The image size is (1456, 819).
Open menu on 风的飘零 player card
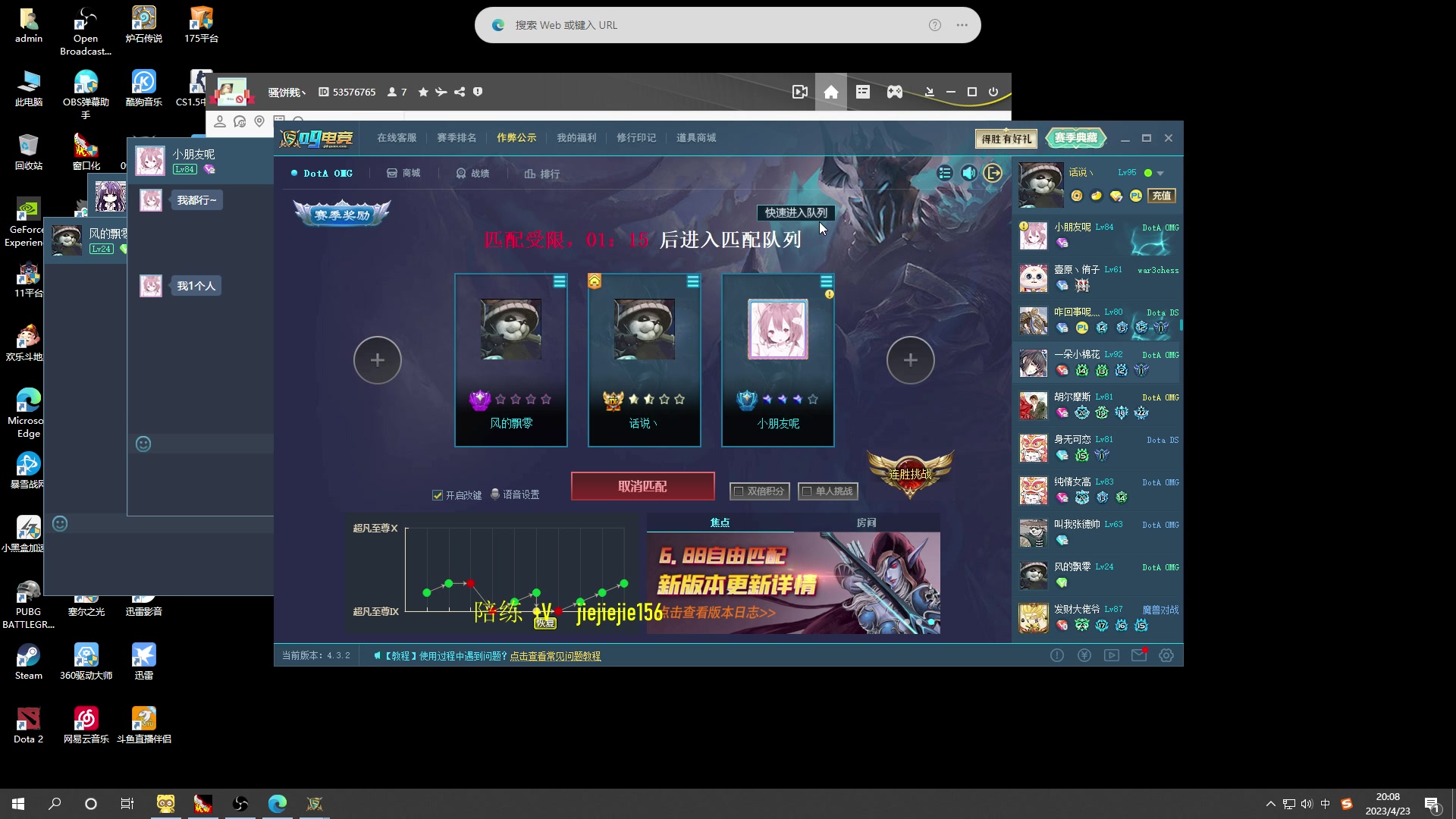click(559, 281)
